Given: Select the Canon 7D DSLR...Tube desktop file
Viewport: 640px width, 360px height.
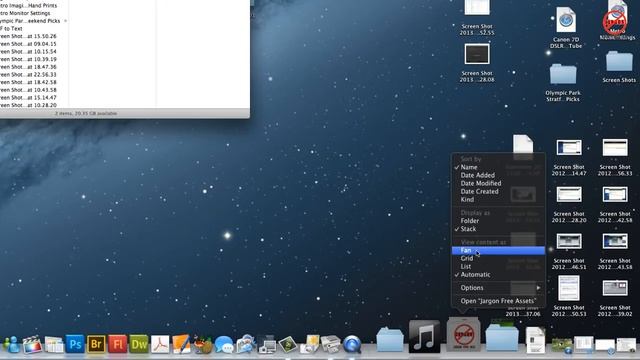Looking at the screenshot, I should pyautogui.click(x=566, y=28).
